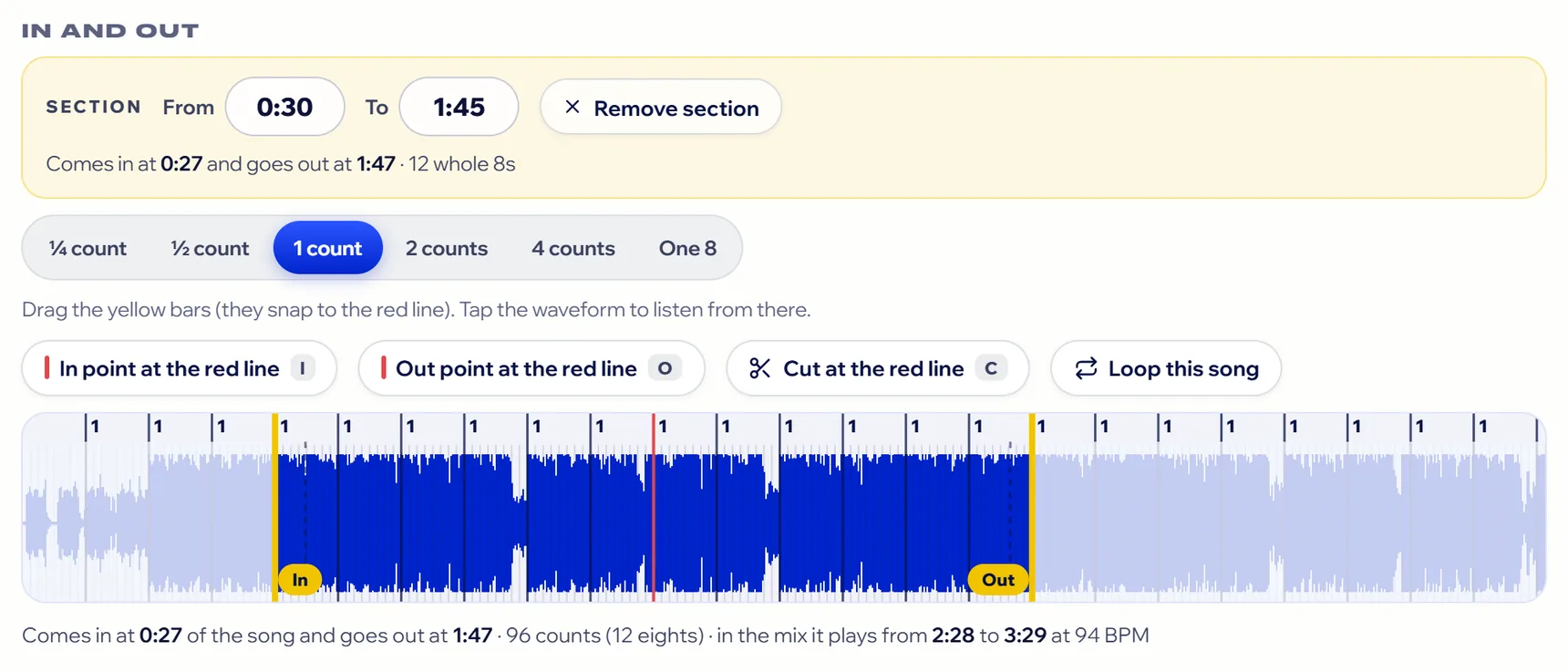This screenshot has height=672, width=1568.
Task: Cut at the red line
Action: pyautogui.click(x=878, y=368)
